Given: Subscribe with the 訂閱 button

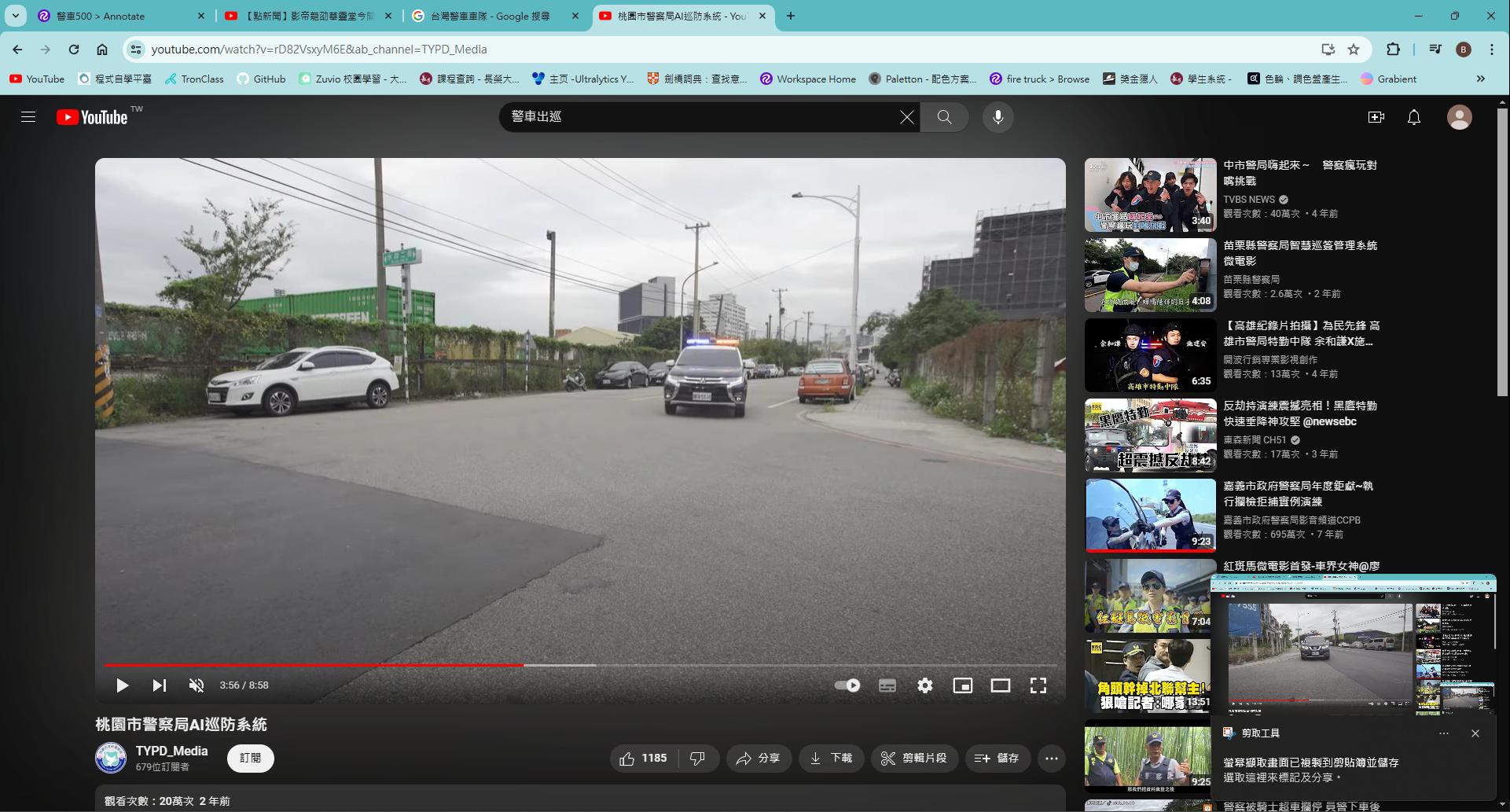Looking at the screenshot, I should point(251,759).
